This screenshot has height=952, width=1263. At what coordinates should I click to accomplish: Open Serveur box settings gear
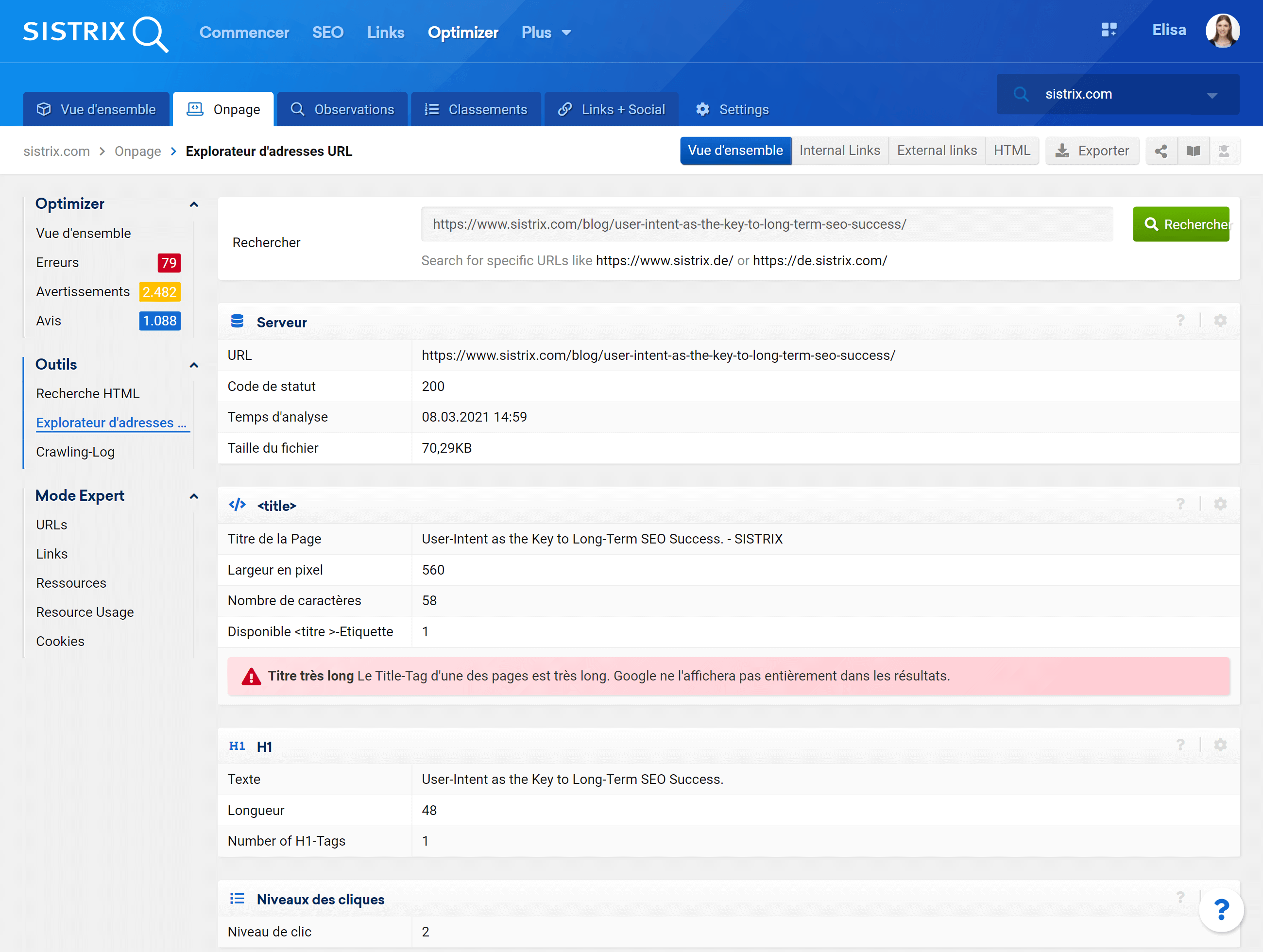pos(1220,321)
